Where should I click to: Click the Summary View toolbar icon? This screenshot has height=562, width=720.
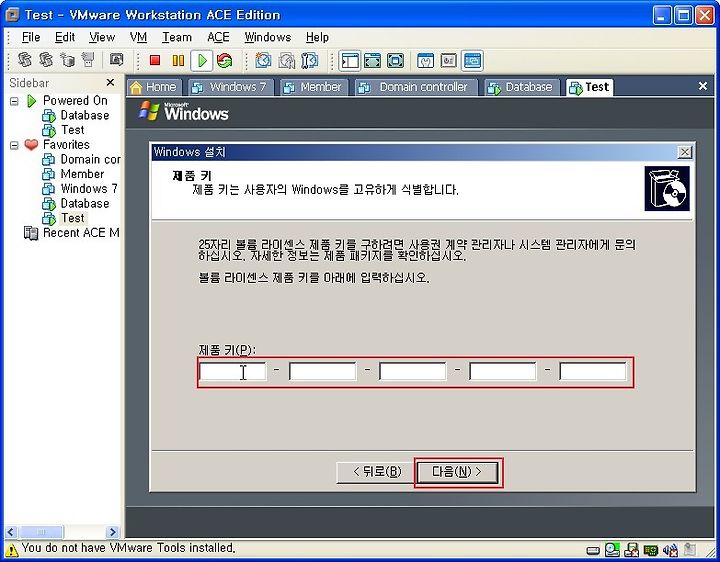coord(426,60)
